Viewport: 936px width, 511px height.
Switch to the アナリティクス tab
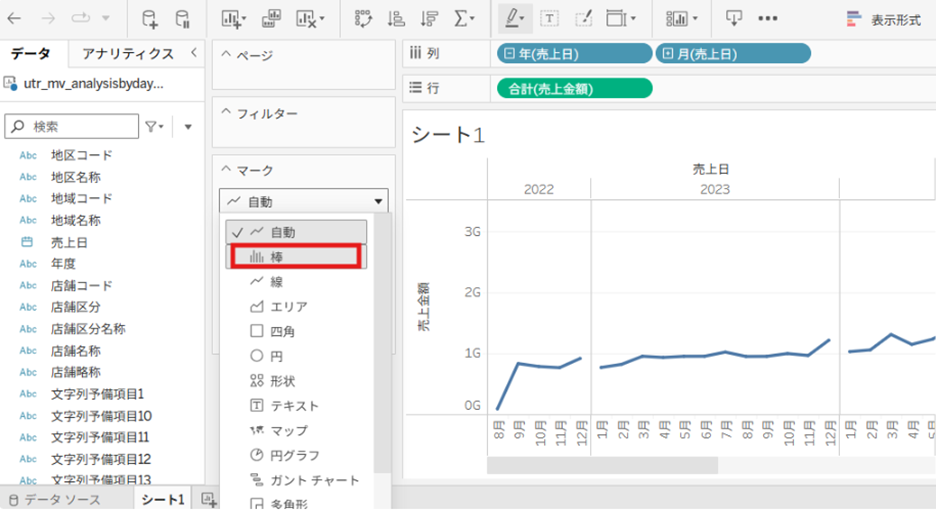(128, 54)
